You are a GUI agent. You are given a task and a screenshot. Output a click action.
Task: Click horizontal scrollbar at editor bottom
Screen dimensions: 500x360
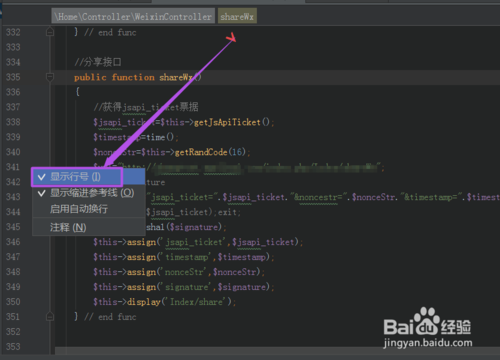277,351
